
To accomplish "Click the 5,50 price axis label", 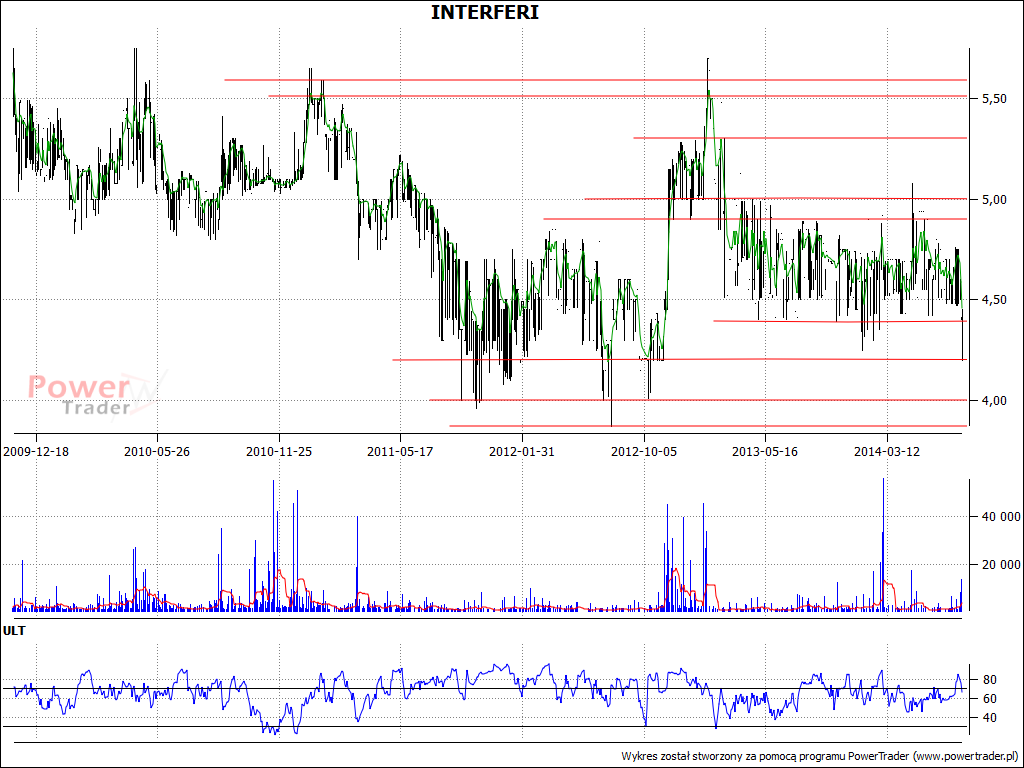I will pyautogui.click(x=994, y=99).
